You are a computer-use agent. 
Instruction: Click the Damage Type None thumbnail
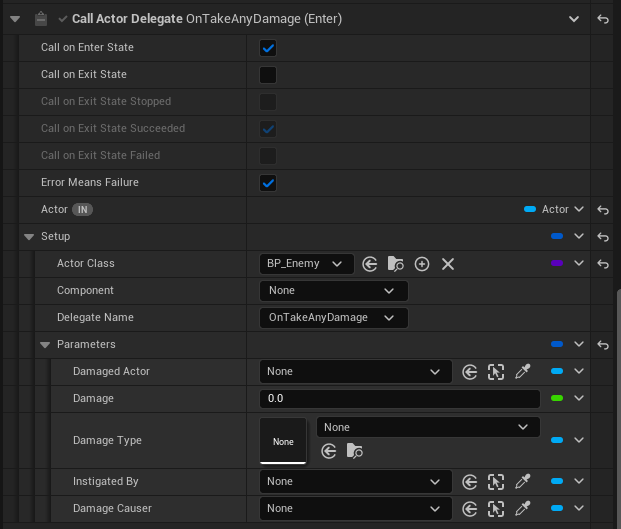(x=283, y=441)
